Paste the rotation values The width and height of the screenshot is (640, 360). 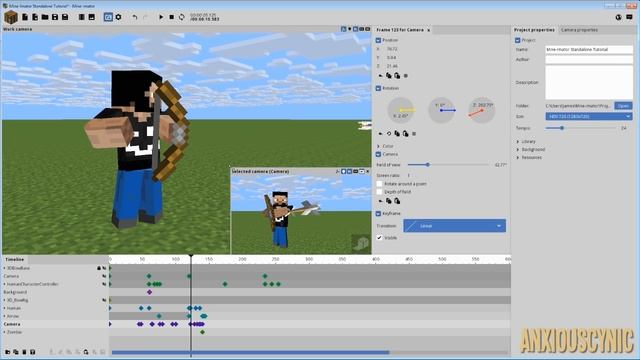pos(405,133)
